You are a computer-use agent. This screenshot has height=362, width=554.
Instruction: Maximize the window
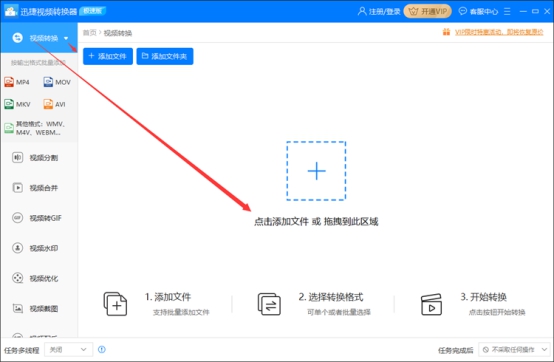[535, 11]
